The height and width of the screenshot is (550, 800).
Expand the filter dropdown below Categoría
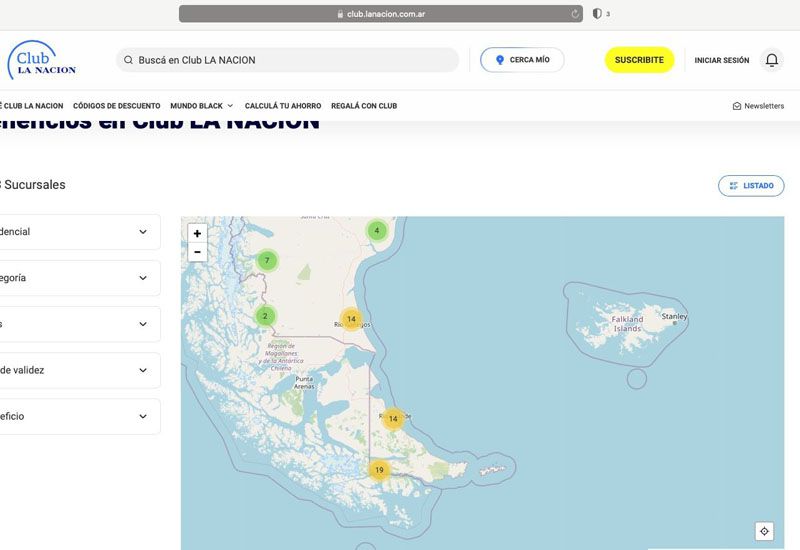tap(79, 324)
